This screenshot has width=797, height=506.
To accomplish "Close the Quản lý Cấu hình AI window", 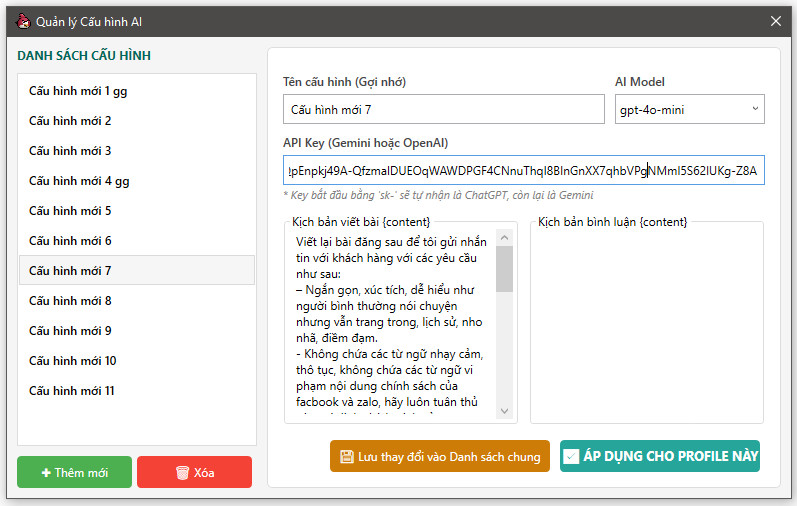I will click(x=775, y=20).
